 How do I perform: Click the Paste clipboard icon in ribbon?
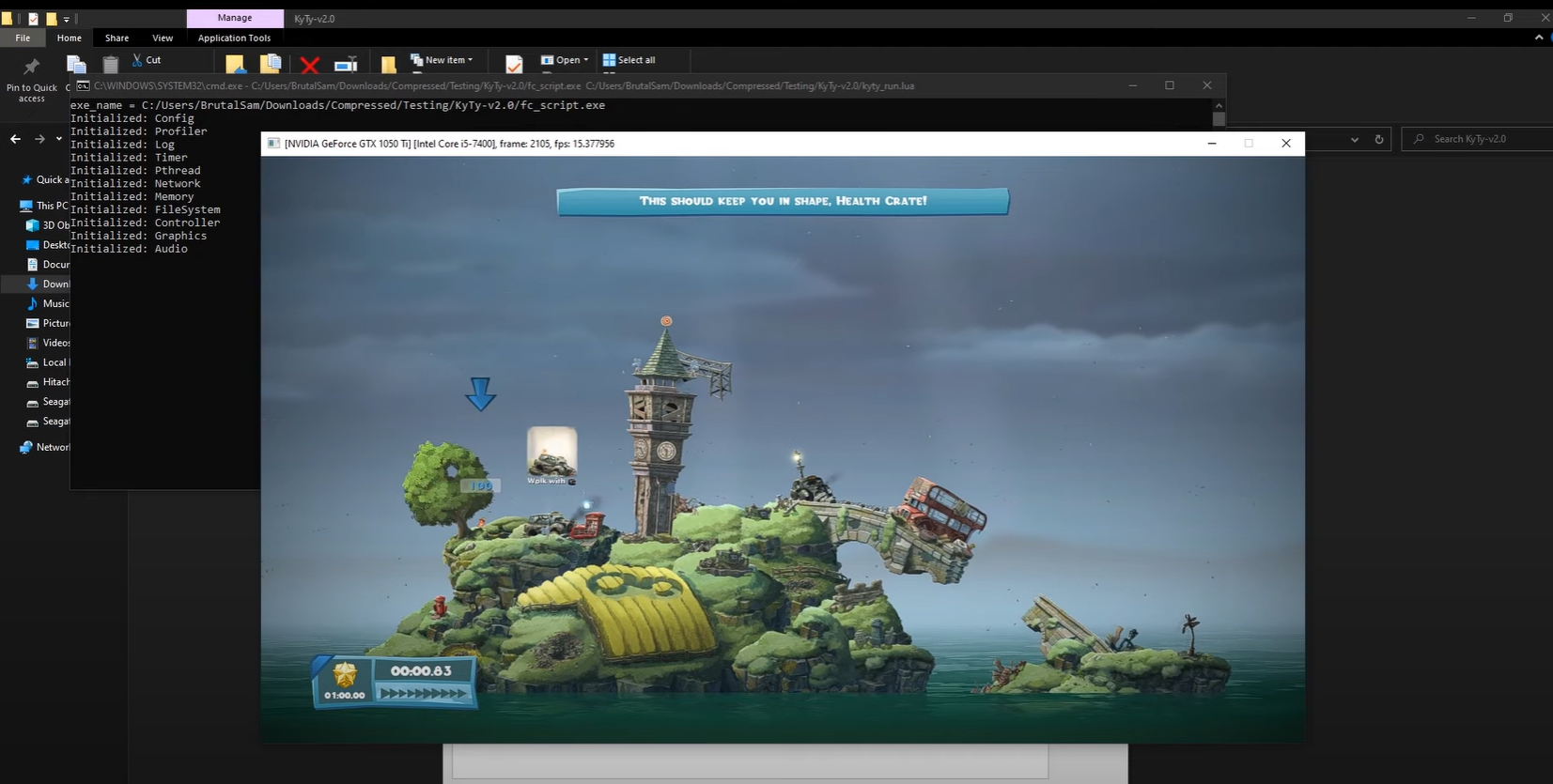[110, 64]
